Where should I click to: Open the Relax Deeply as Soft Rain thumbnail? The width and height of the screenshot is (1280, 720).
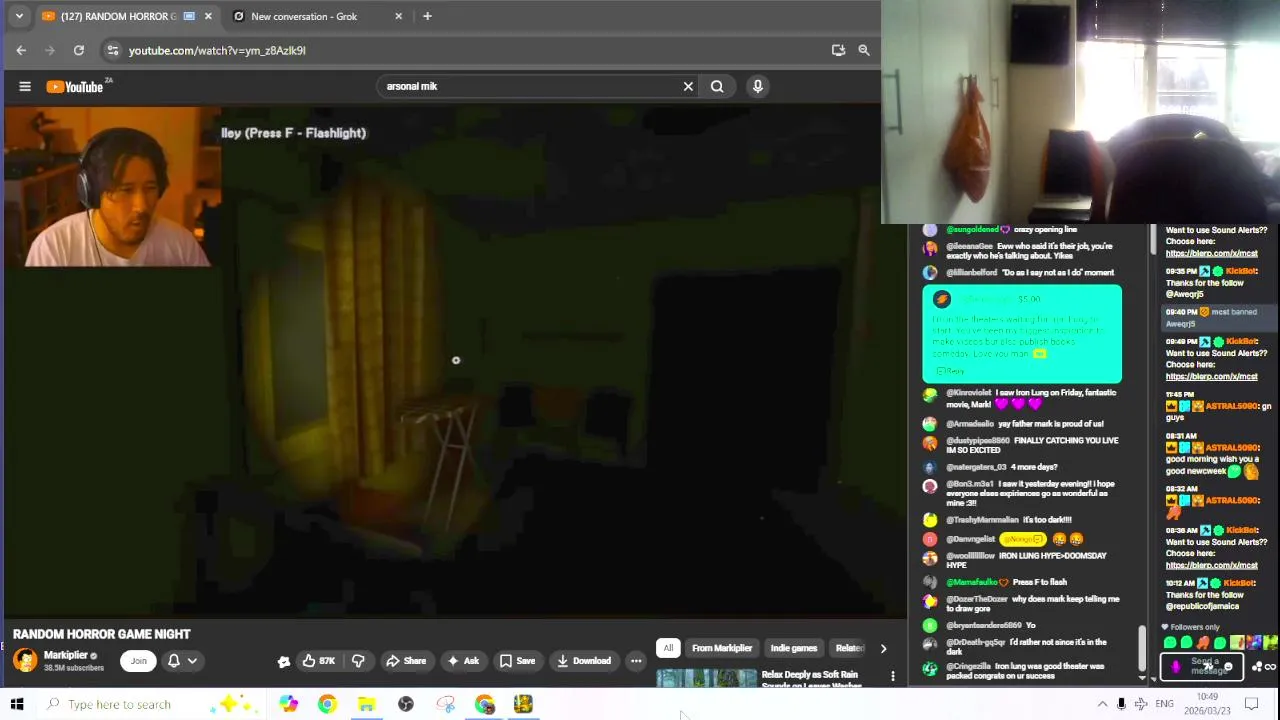tap(707, 679)
